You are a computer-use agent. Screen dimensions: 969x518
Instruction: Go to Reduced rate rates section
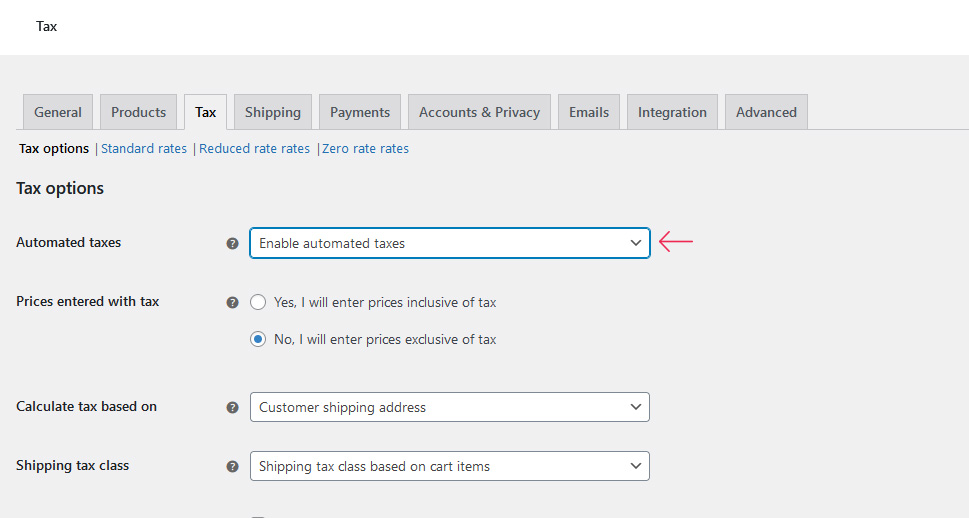[x=254, y=149]
